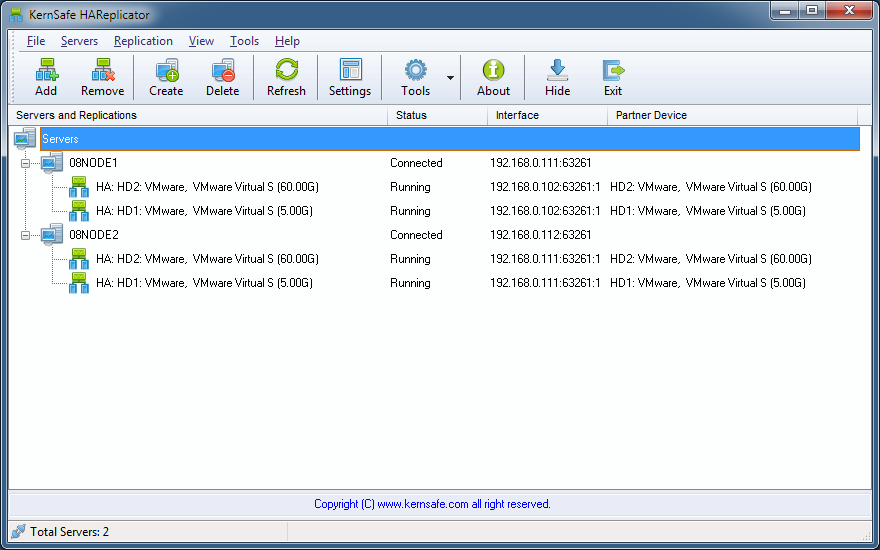Click the Status column header
This screenshot has width=880, height=550.
[x=438, y=115]
